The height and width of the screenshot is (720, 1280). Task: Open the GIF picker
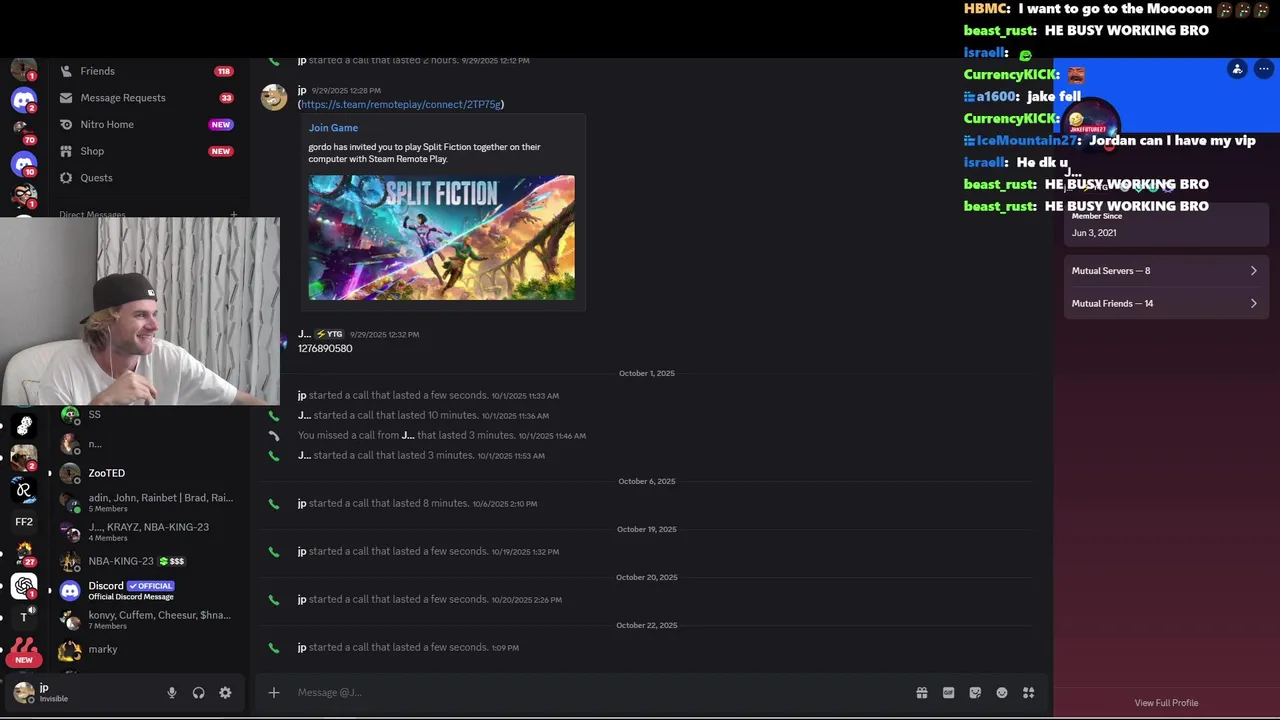coord(948,692)
